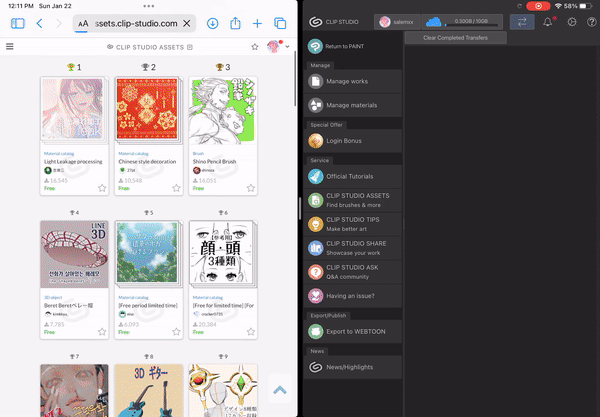Click the clip-studio.com address field
Image resolution: width=600 pixels, height=417 pixels.
134,23
